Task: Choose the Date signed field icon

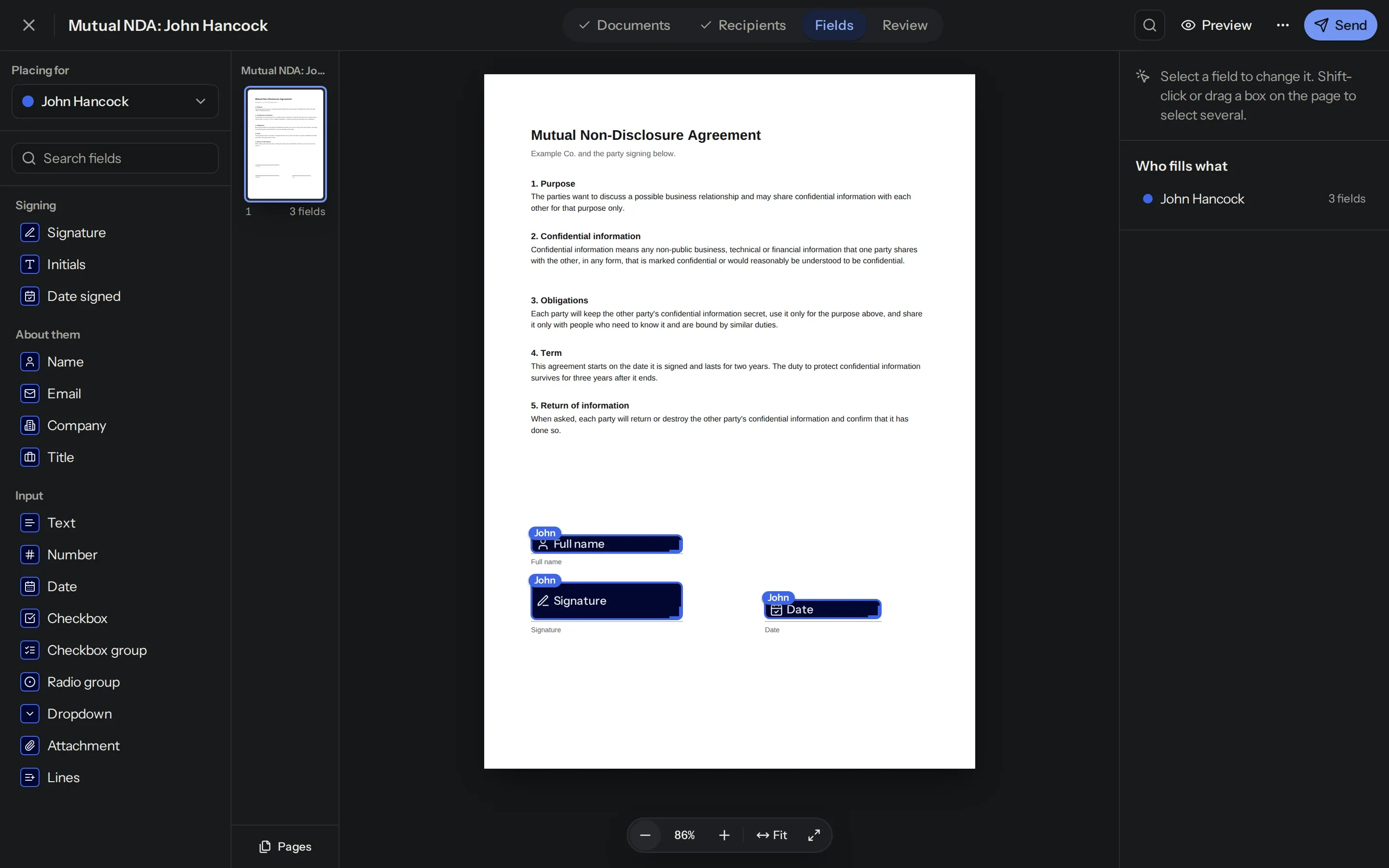Action: click(x=30, y=296)
